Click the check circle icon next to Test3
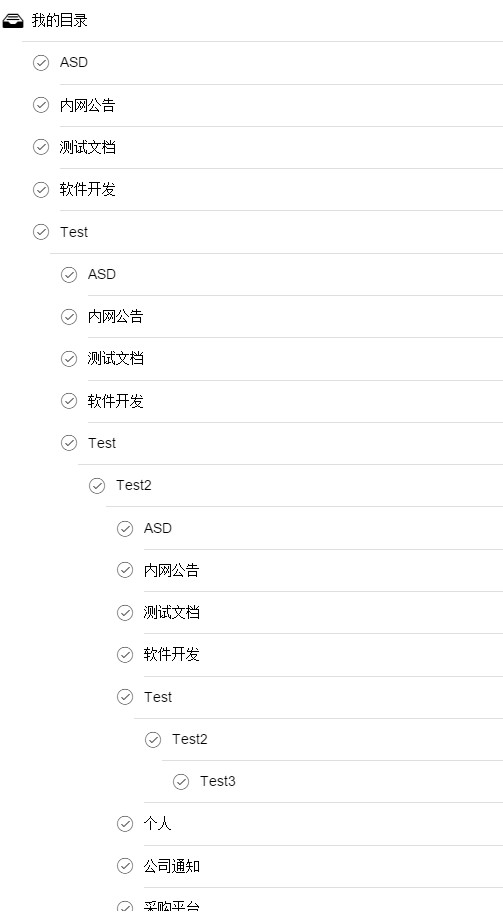503x912 pixels. pos(181,782)
